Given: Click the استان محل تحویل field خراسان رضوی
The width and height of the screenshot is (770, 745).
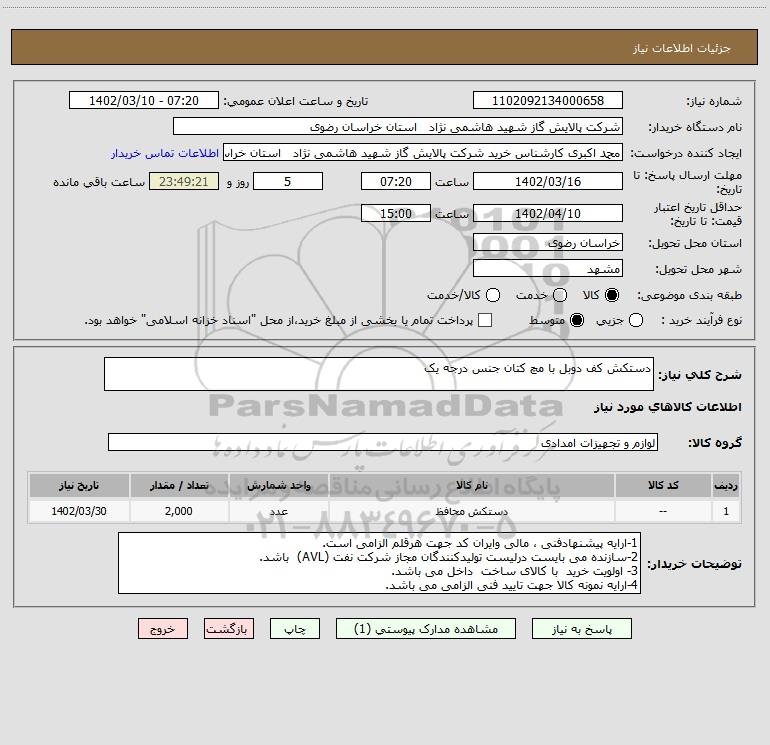Looking at the screenshot, I should [x=548, y=243].
